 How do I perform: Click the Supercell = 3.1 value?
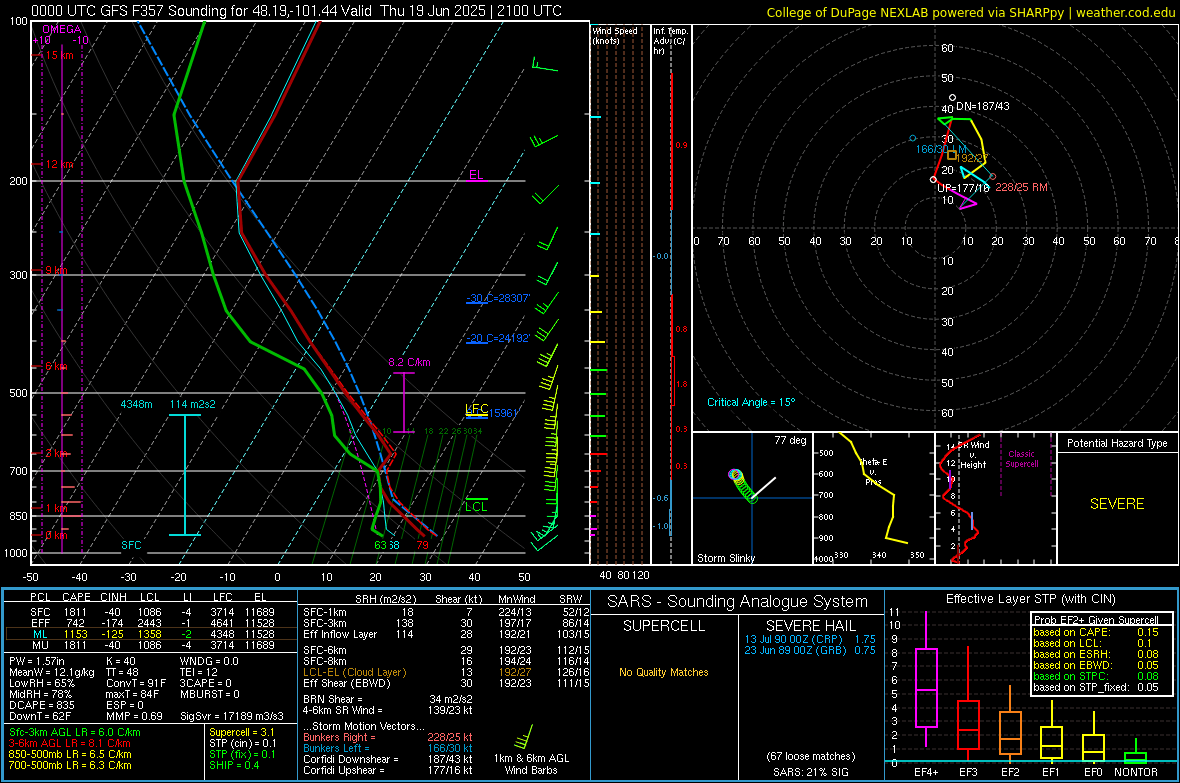coord(242,732)
